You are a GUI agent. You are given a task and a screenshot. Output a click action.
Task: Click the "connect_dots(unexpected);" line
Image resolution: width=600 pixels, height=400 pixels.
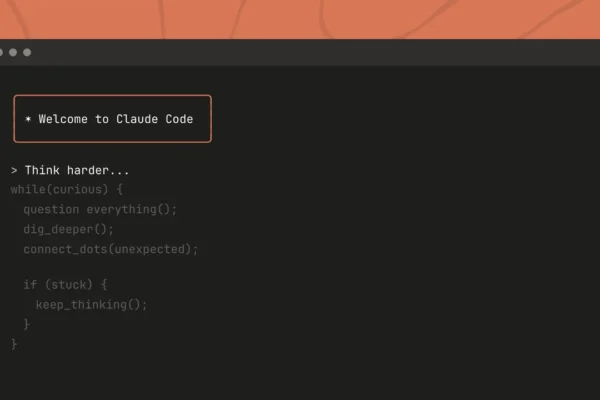(111, 249)
